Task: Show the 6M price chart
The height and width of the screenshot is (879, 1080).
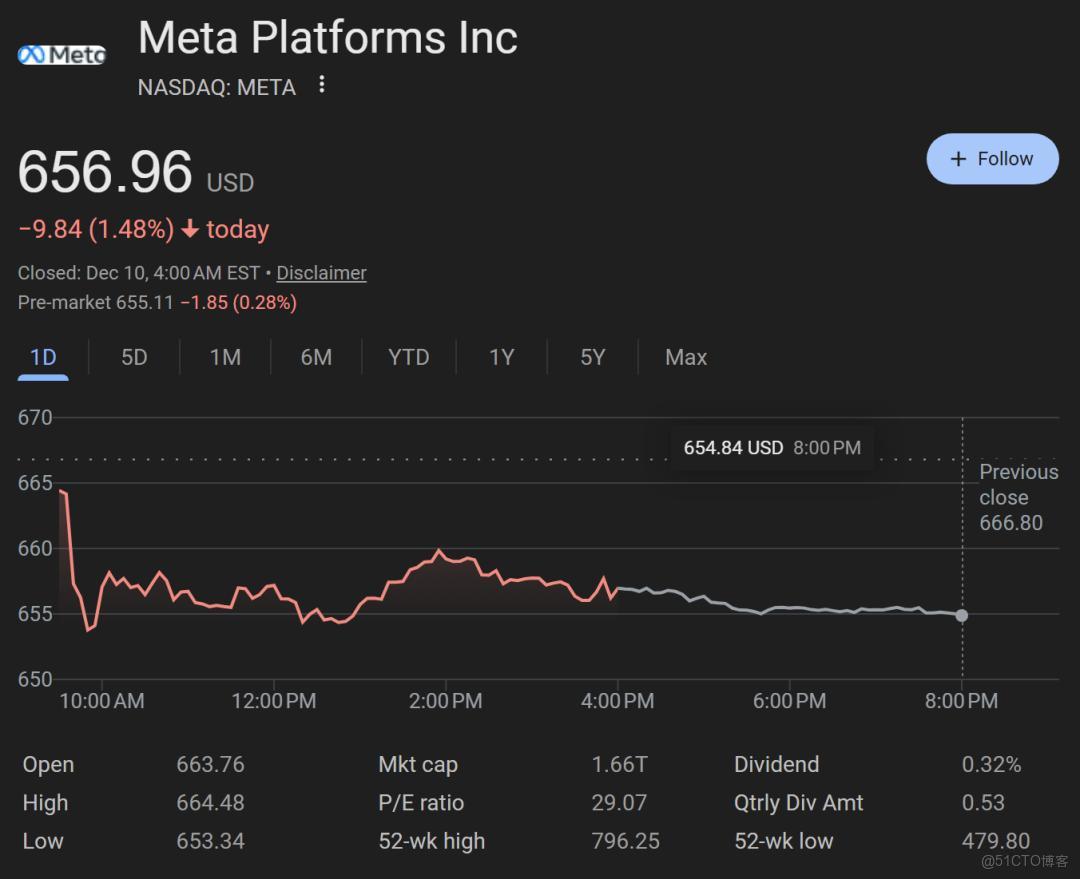Action: [316, 357]
